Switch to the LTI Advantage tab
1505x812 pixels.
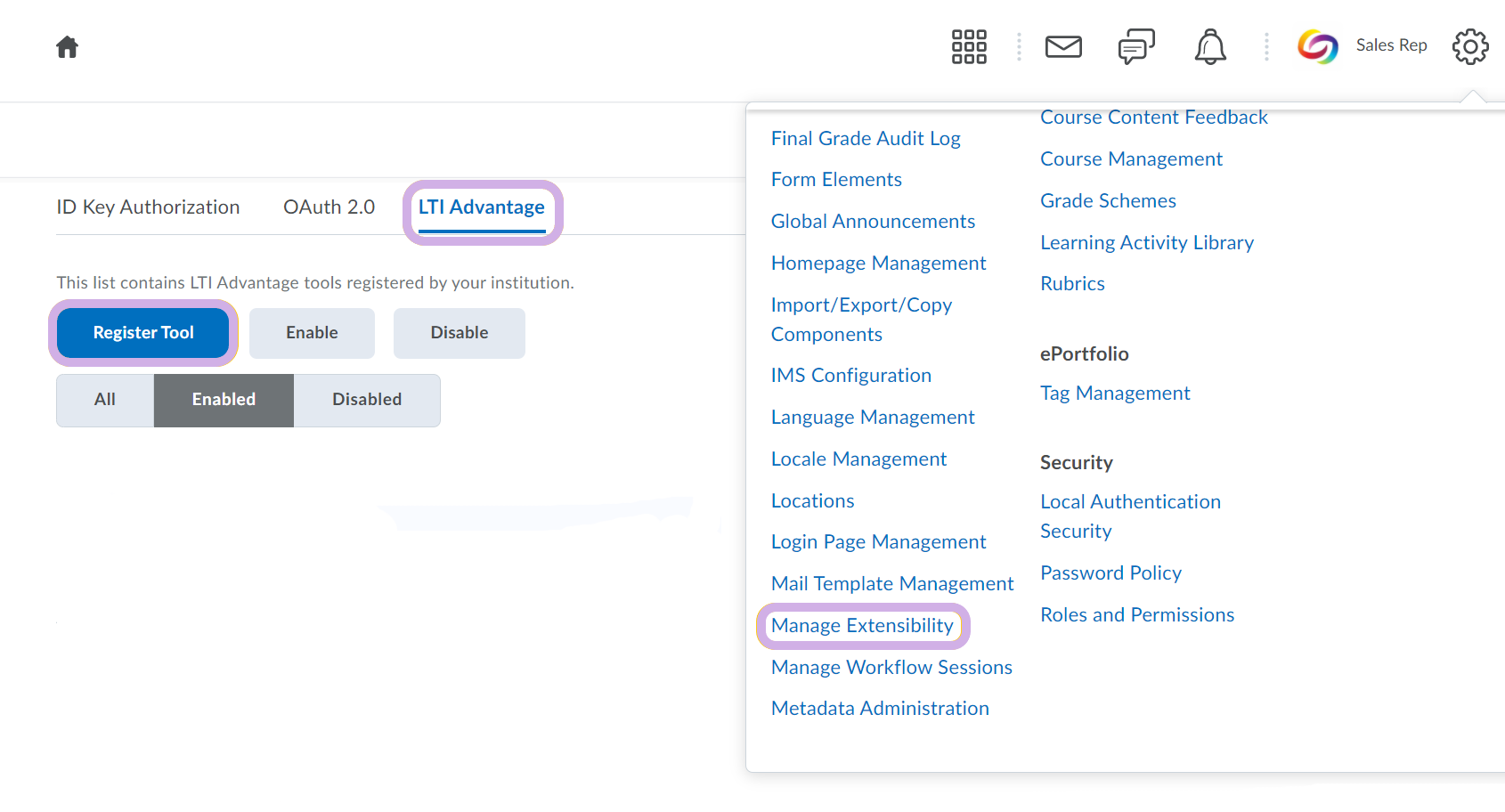click(482, 207)
